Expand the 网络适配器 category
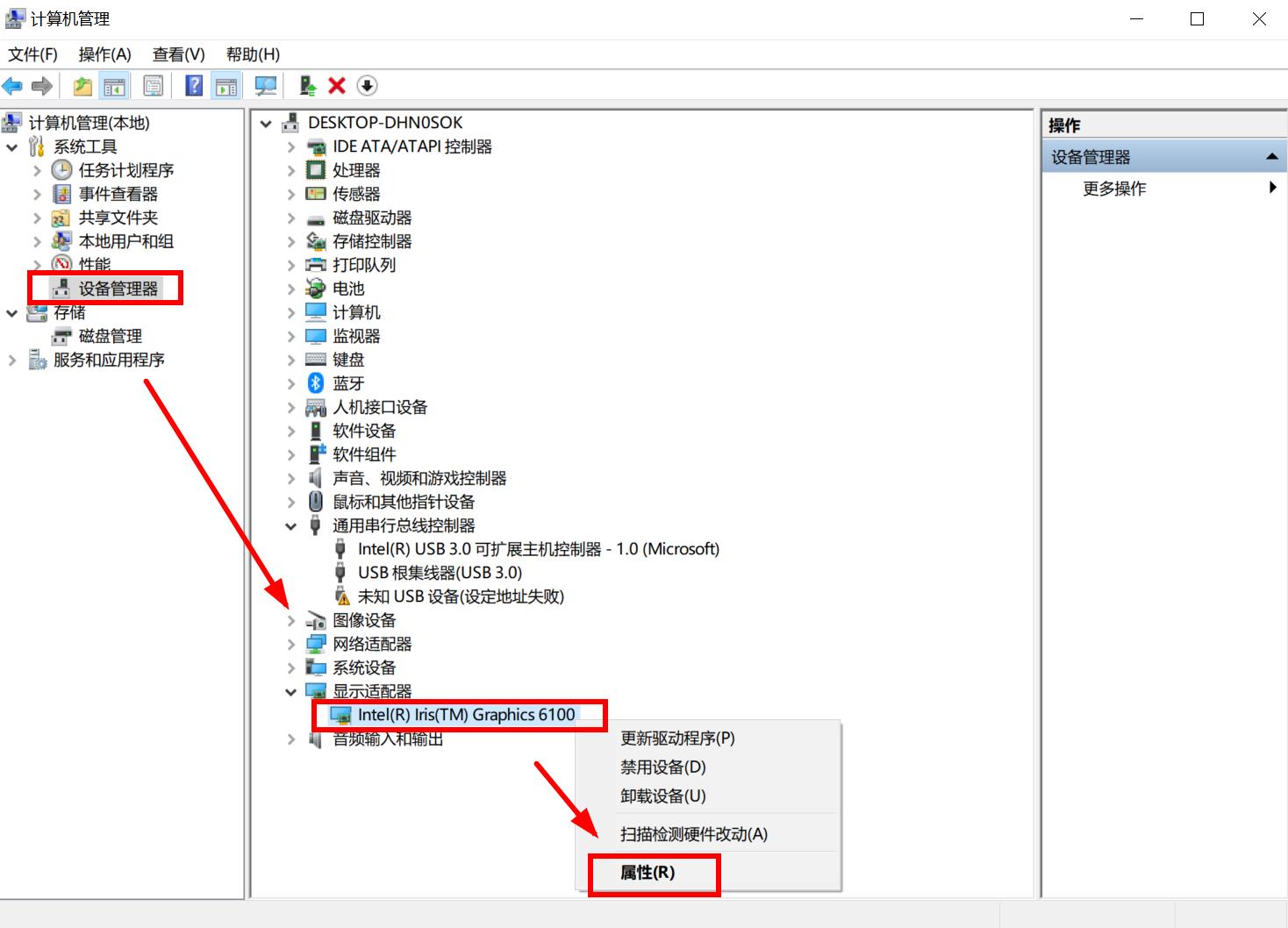This screenshot has height=928, width=1288. 291,644
